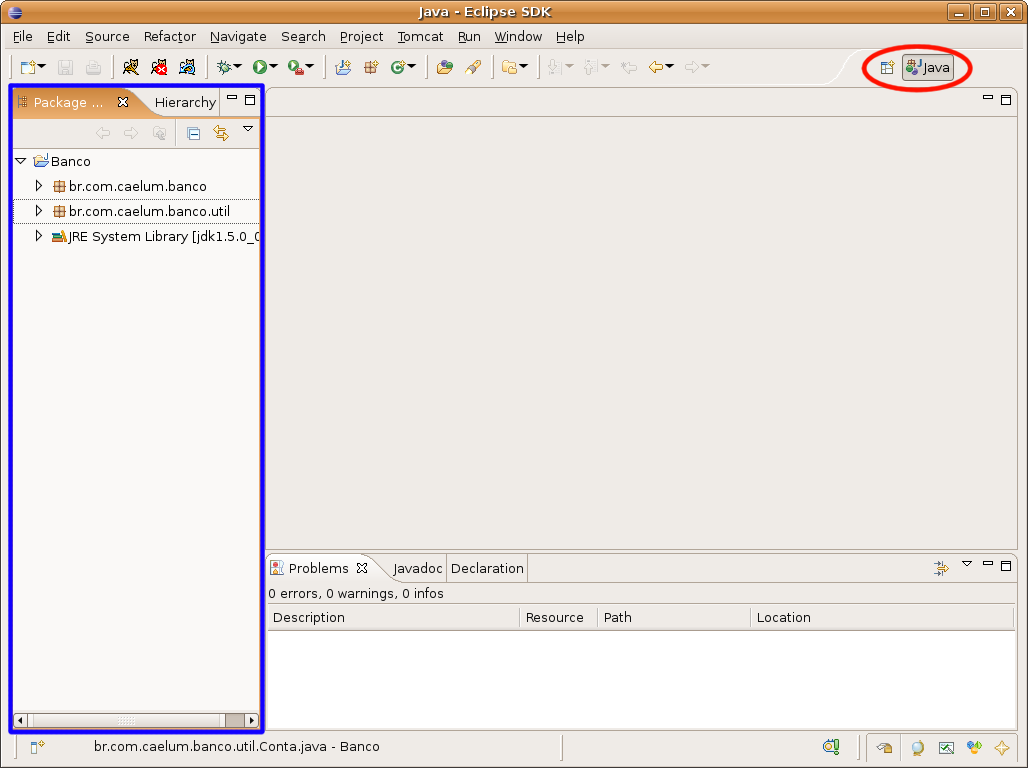Viewport: 1028px width, 768px height.
Task: Close the Package Explorer tab
Action: pyautogui.click(x=123, y=102)
